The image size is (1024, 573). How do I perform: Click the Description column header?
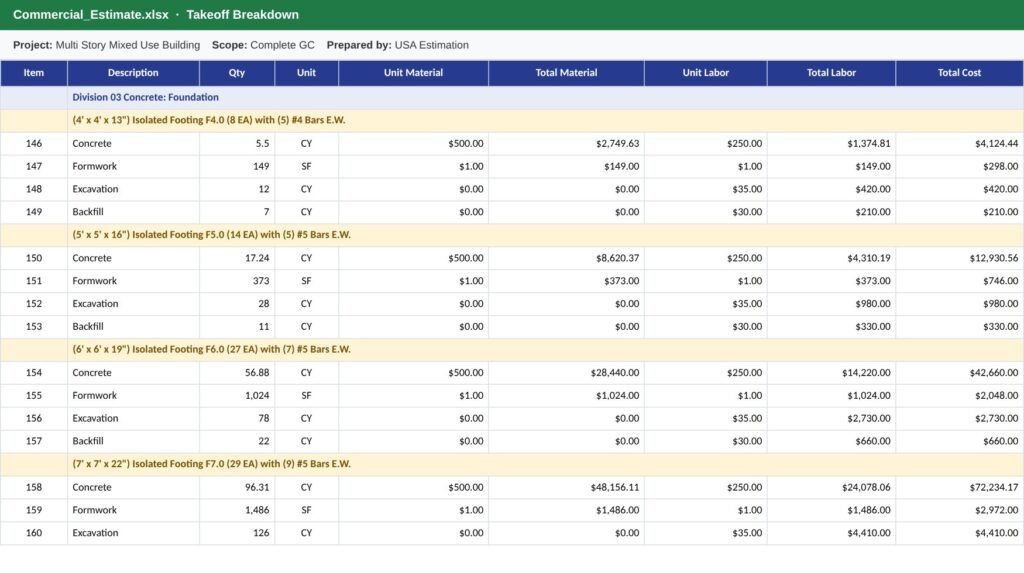point(133,73)
